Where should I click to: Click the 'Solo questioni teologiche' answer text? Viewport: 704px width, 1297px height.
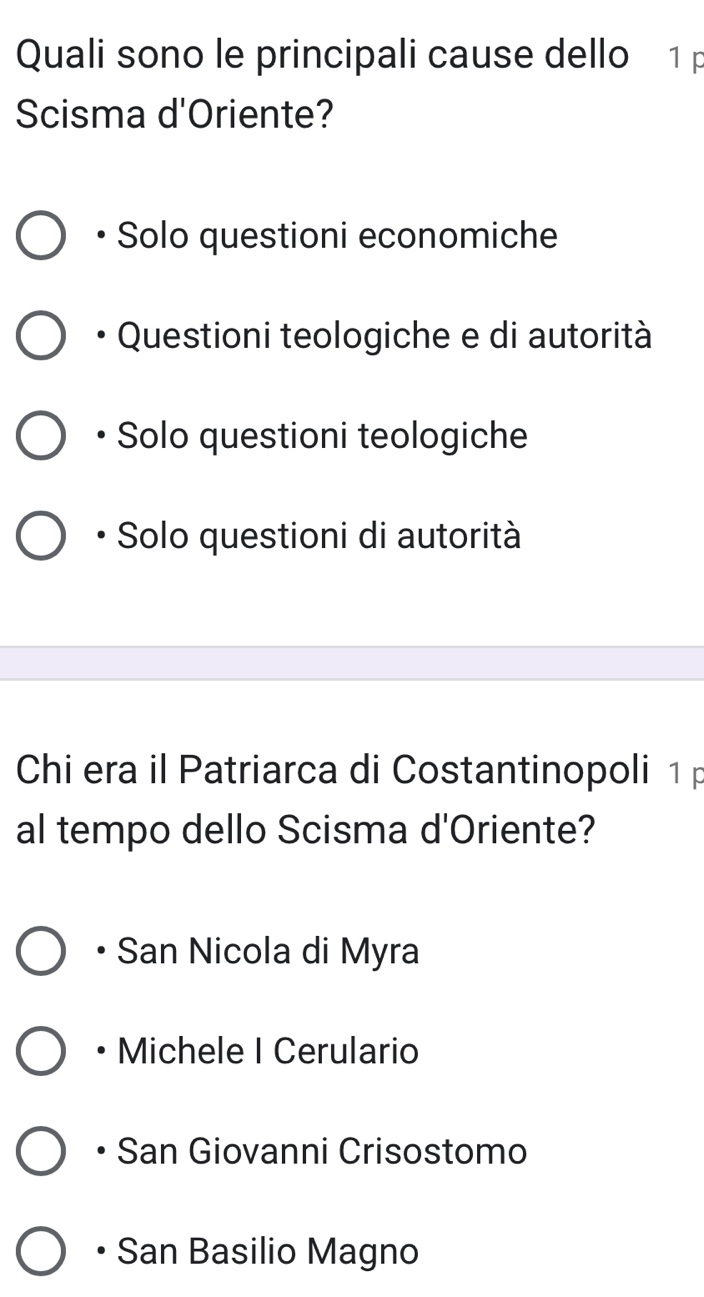322,436
